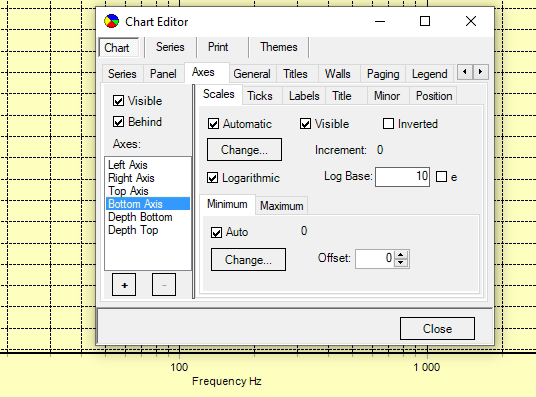Remove axis with the minus button
The height and width of the screenshot is (397, 536).
(164, 284)
